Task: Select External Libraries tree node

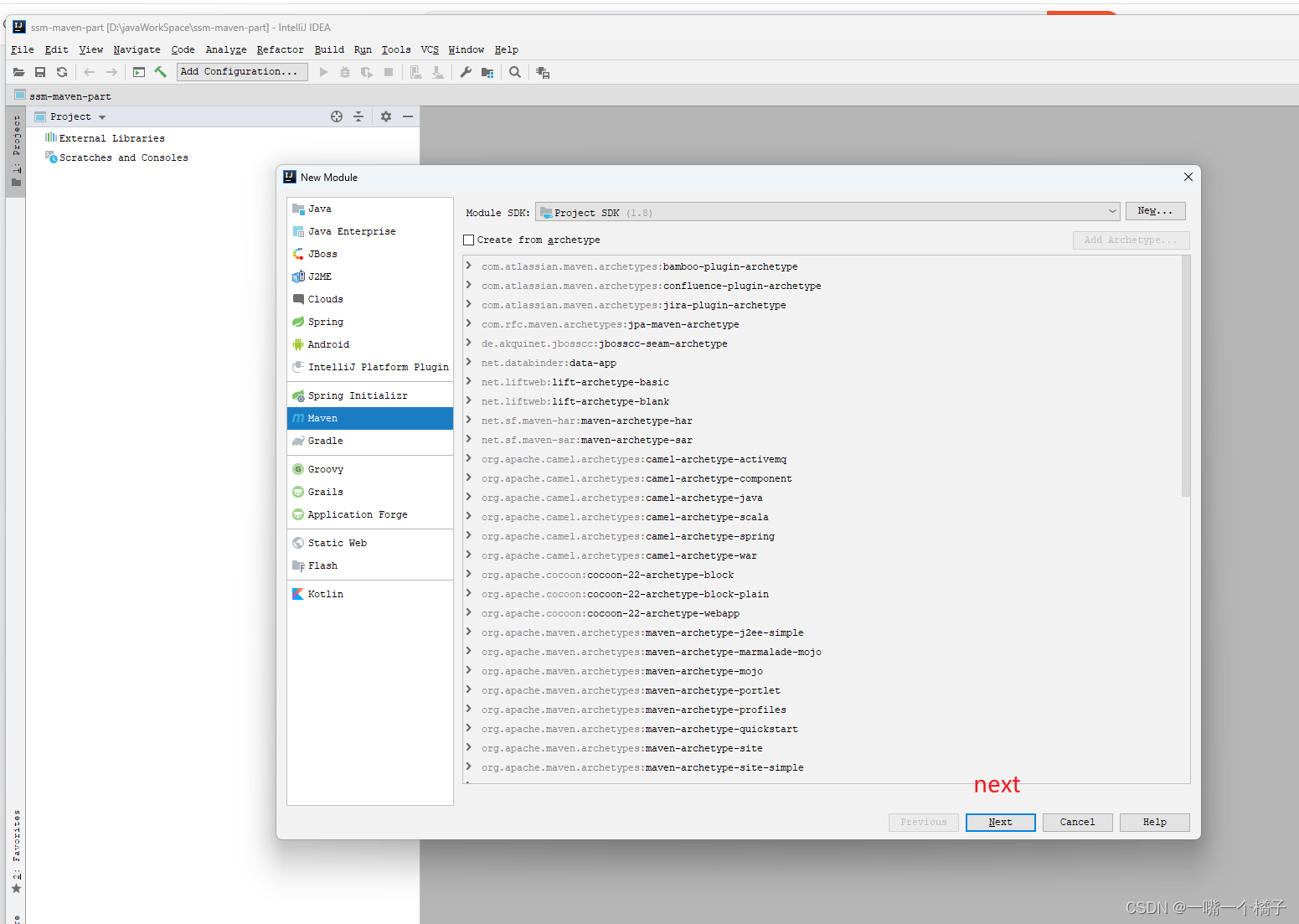Action: (105, 138)
